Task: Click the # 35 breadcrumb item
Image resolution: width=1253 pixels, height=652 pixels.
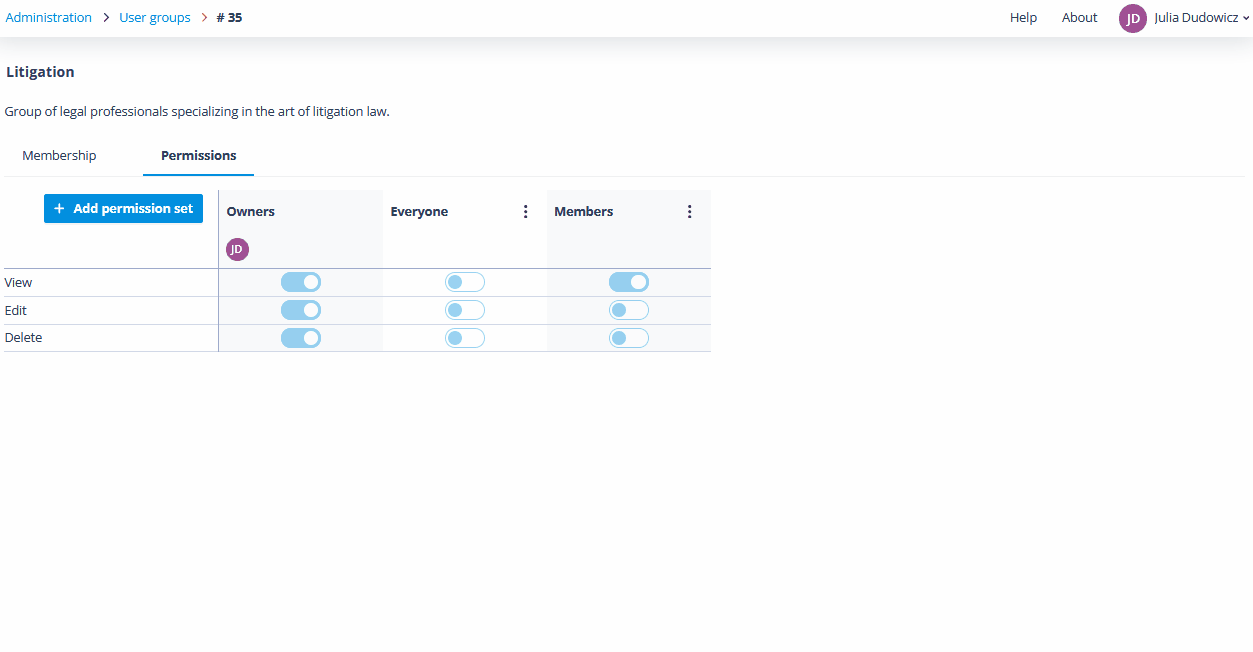Action: 229,18
